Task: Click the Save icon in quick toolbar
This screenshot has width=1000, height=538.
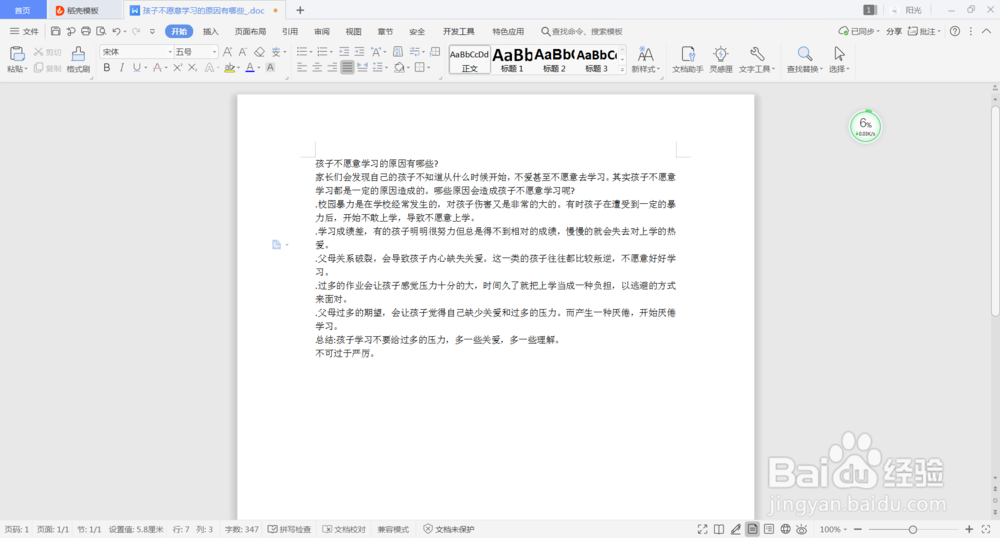Action: [x=55, y=31]
